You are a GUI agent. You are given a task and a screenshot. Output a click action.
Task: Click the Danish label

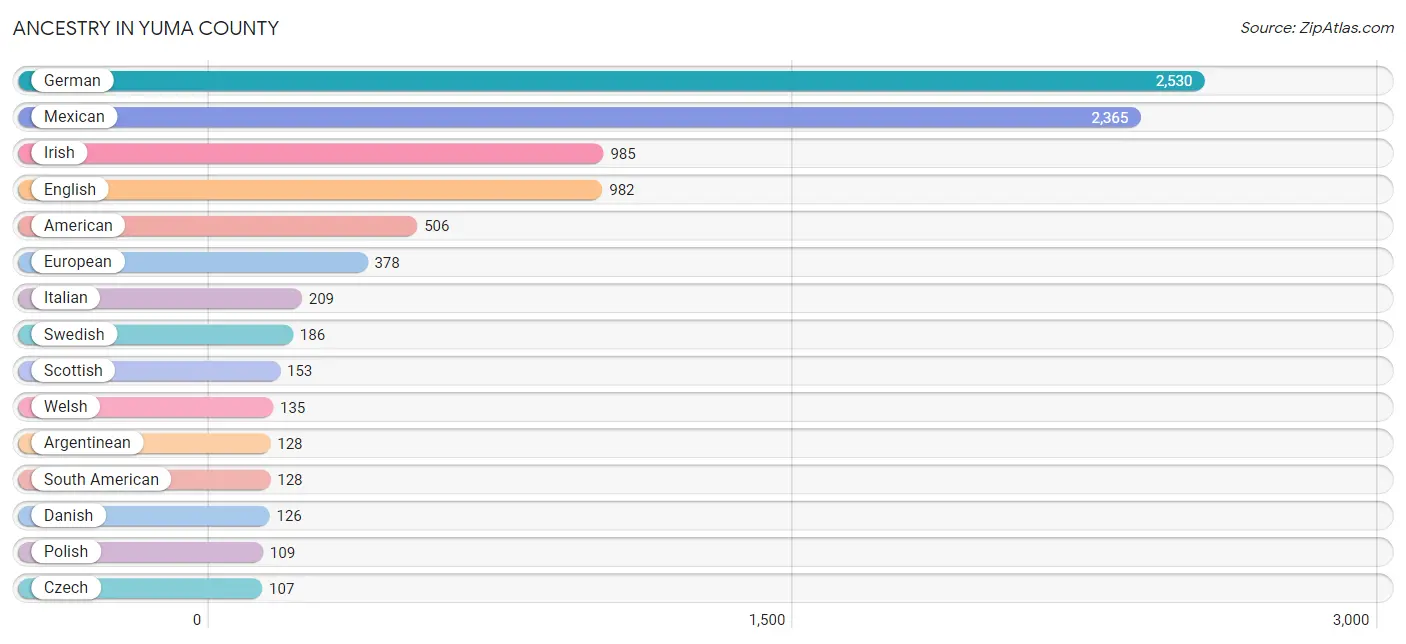point(68,516)
